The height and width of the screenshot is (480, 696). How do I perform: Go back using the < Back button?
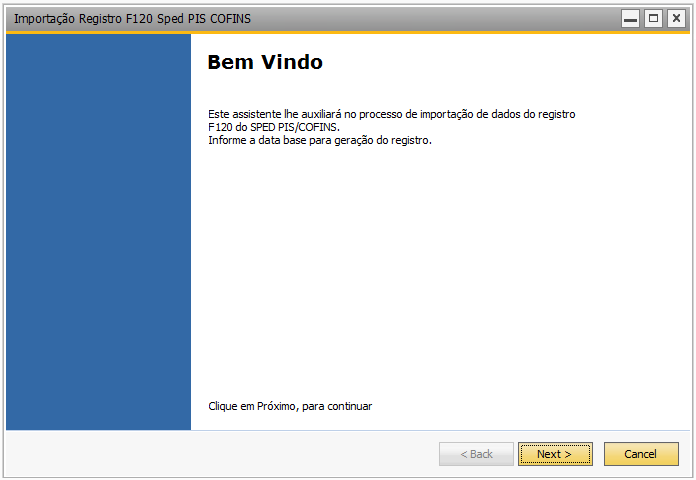[x=476, y=454]
